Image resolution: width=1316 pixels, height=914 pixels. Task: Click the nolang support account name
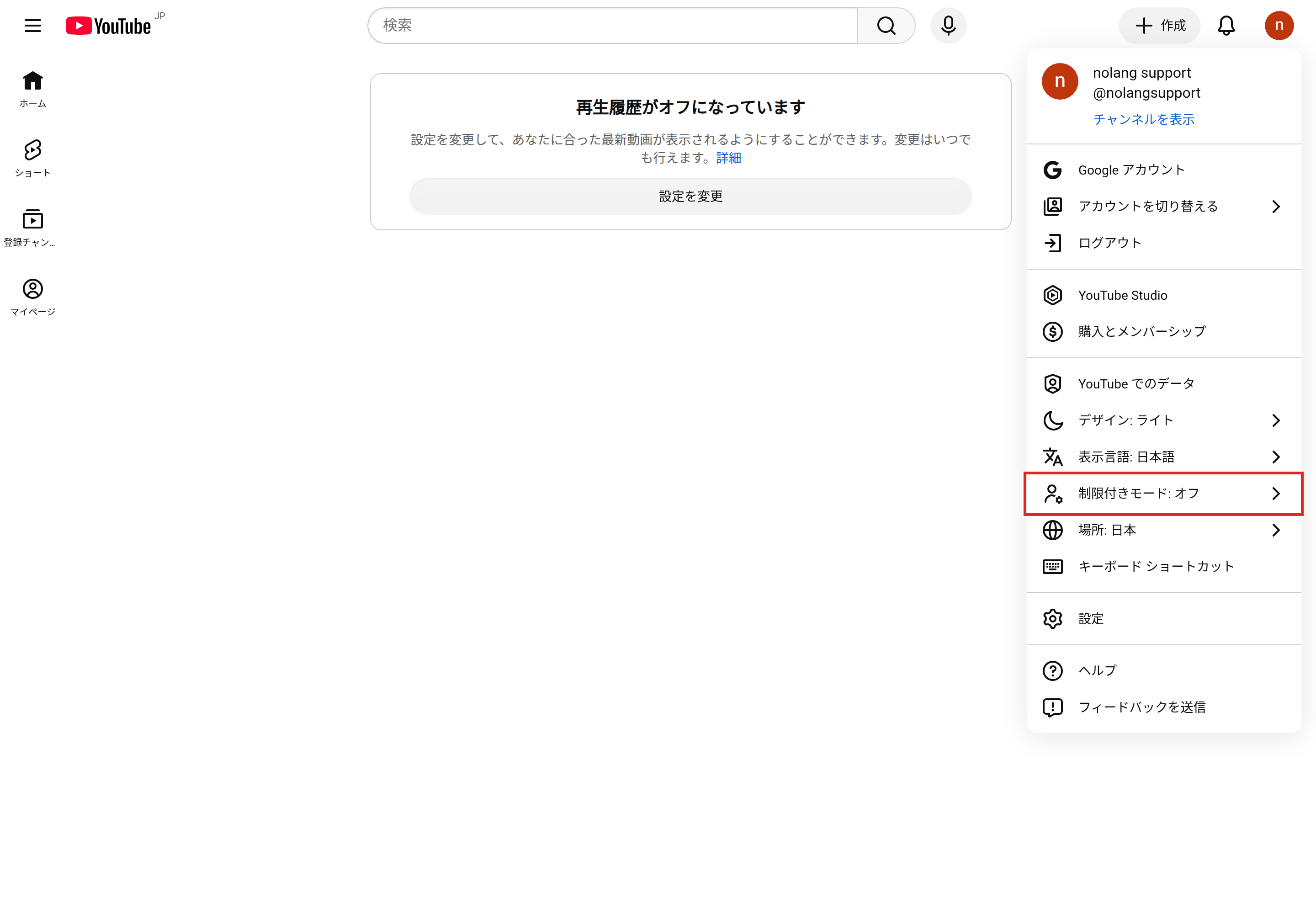click(1141, 73)
